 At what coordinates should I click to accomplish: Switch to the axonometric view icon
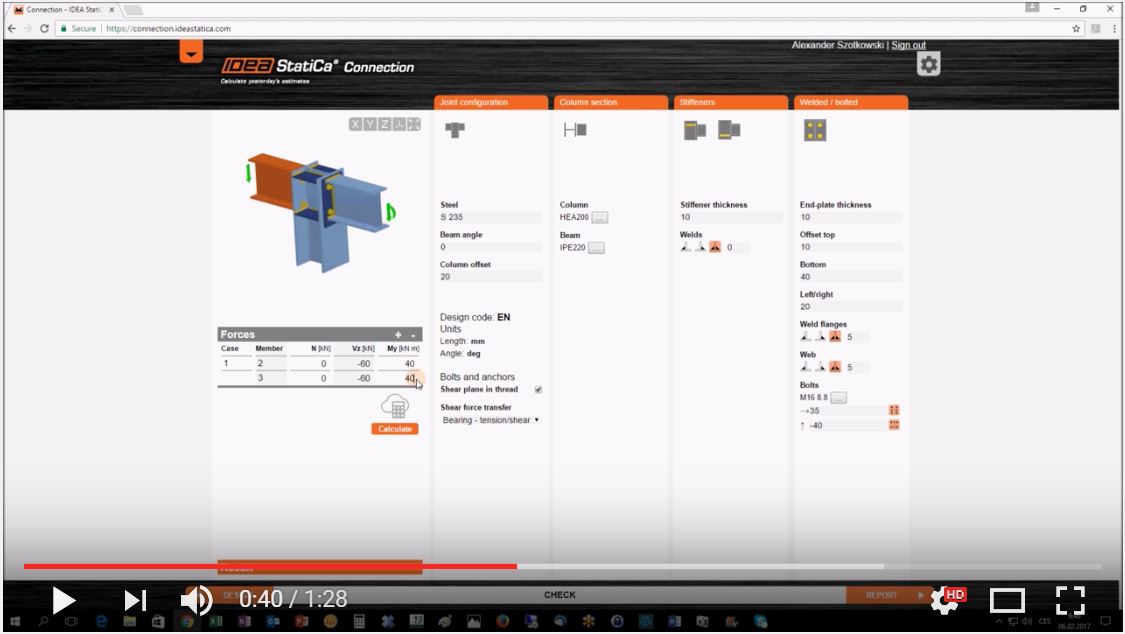click(x=399, y=124)
